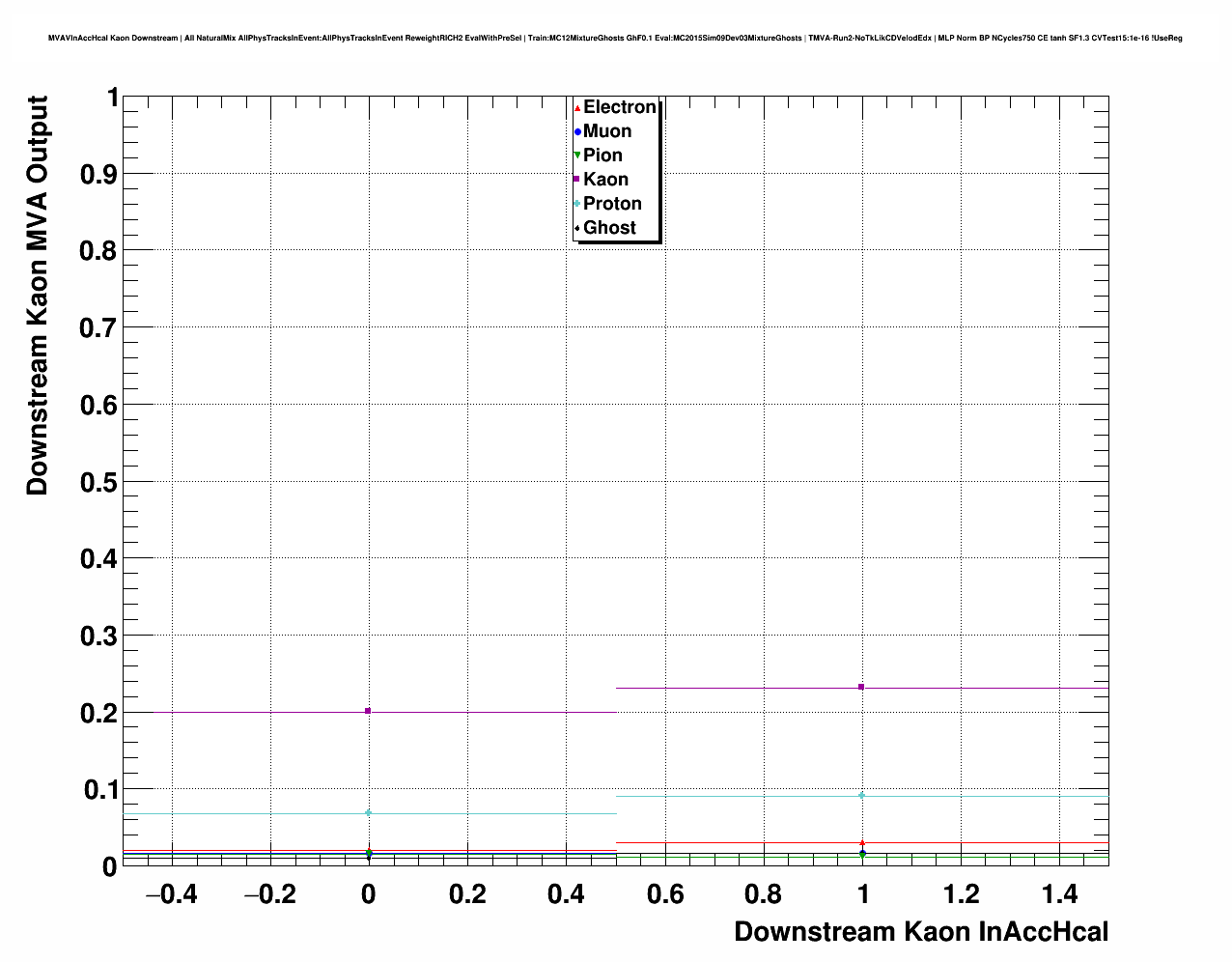The width and height of the screenshot is (1232, 962).
Task: Click the y-axis tick label 0.4
Action: pyautogui.click(x=100, y=559)
